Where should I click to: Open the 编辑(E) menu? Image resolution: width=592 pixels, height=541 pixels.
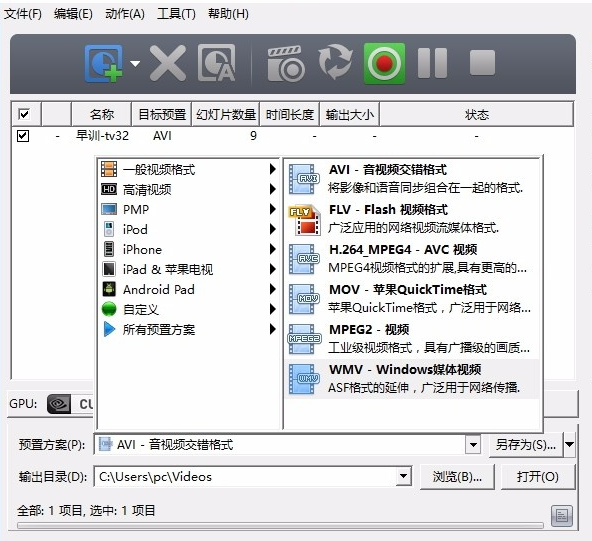[73, 14]
